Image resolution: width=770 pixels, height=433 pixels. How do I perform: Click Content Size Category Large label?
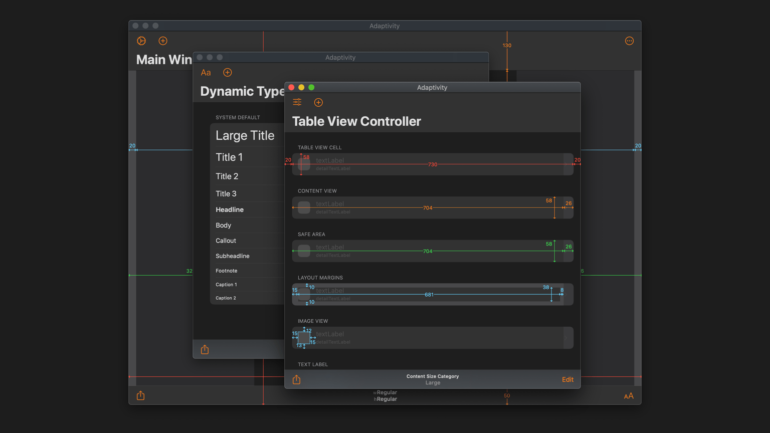[x=433, y=379]
